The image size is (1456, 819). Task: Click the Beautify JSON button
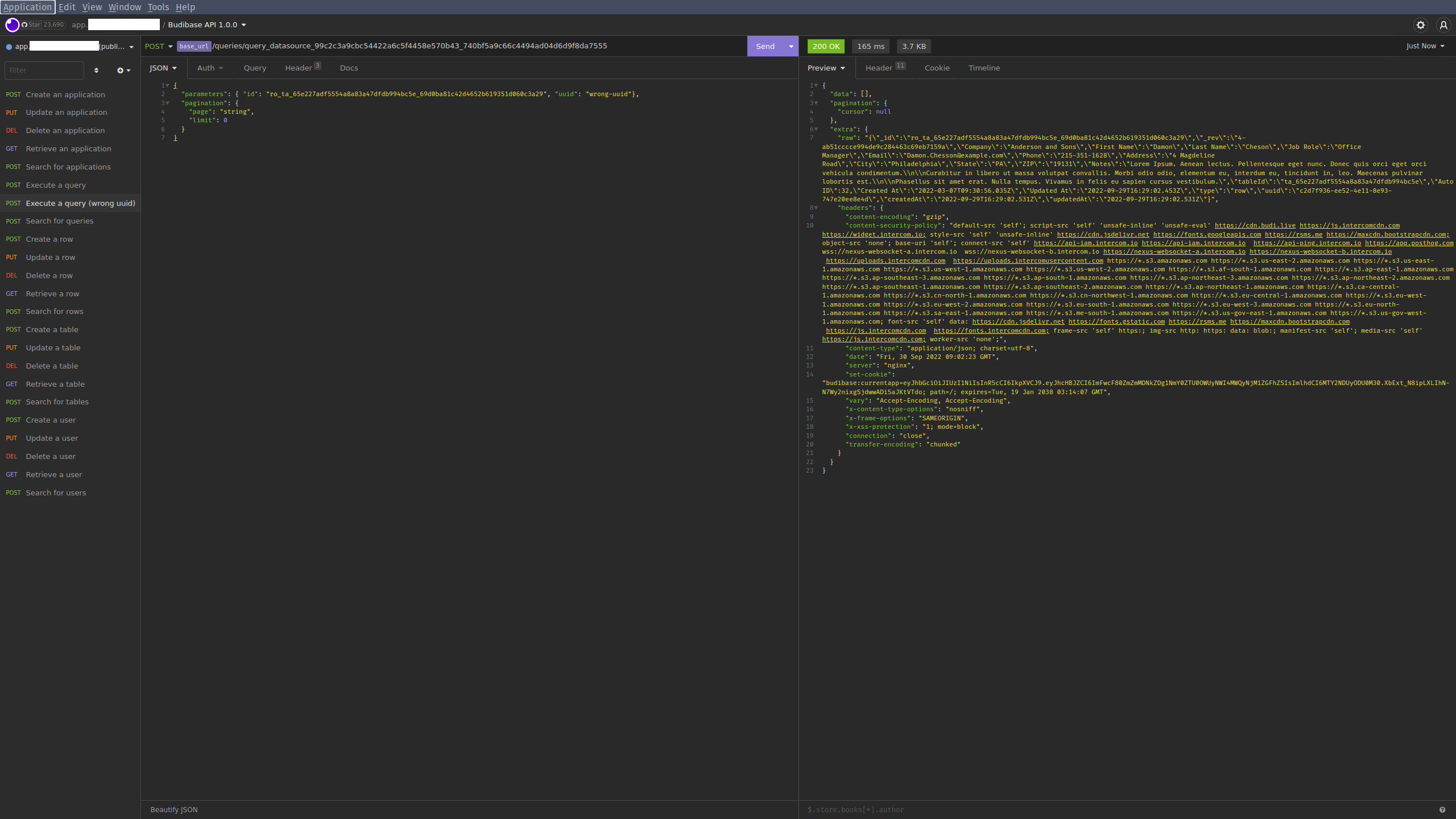[173, 809]
